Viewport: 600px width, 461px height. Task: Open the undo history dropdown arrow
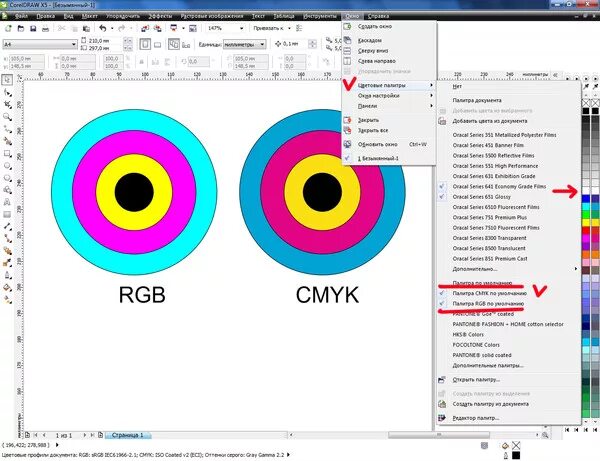(x=112, y=28)
